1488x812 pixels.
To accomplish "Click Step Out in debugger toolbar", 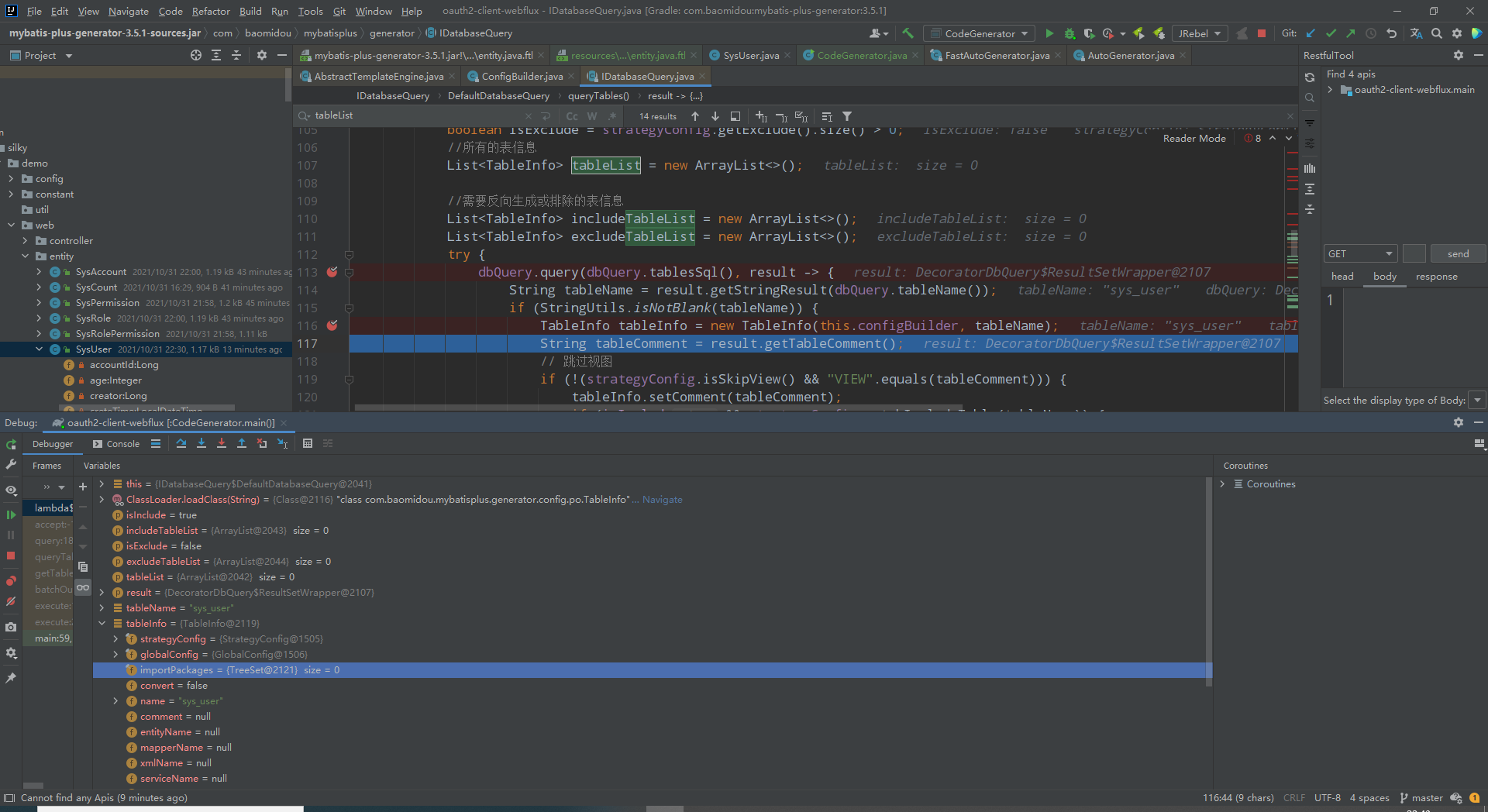I will (x=242, y=443).
